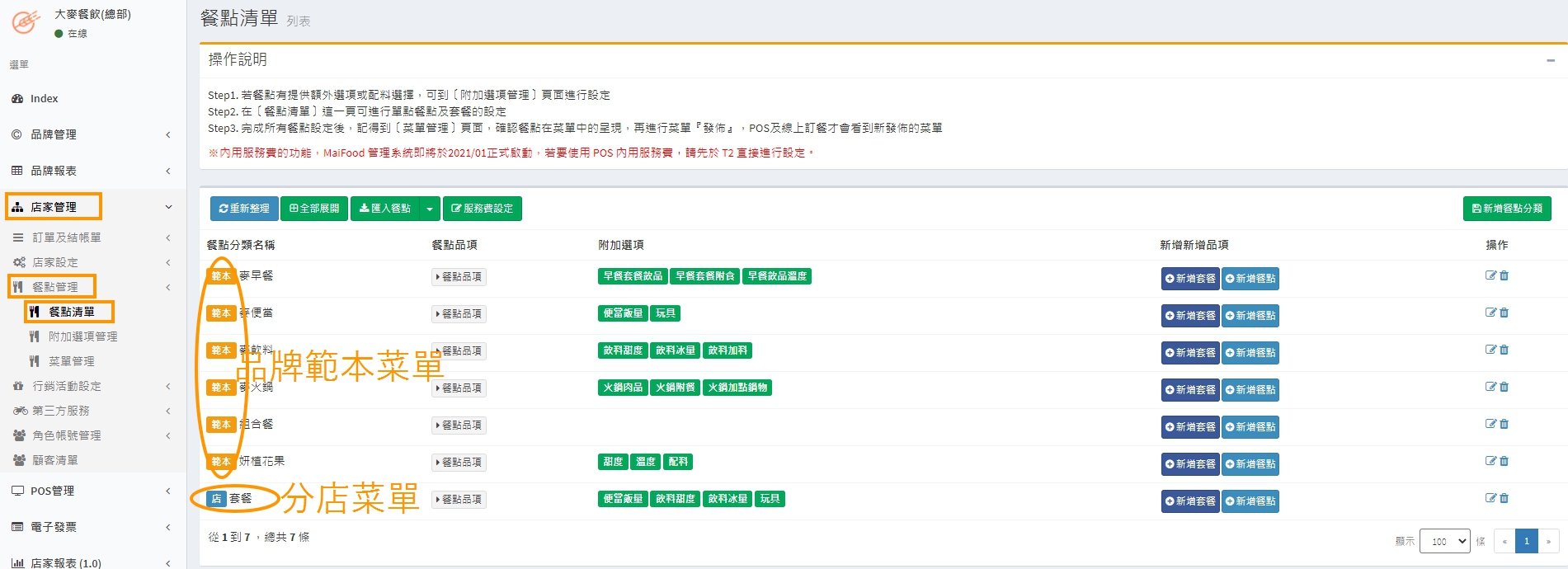Image resolution: width=1568 pixels, height=569 pixels.
Task: Open the 匯入餐點 dropdown caret
Action: point(429,209)
